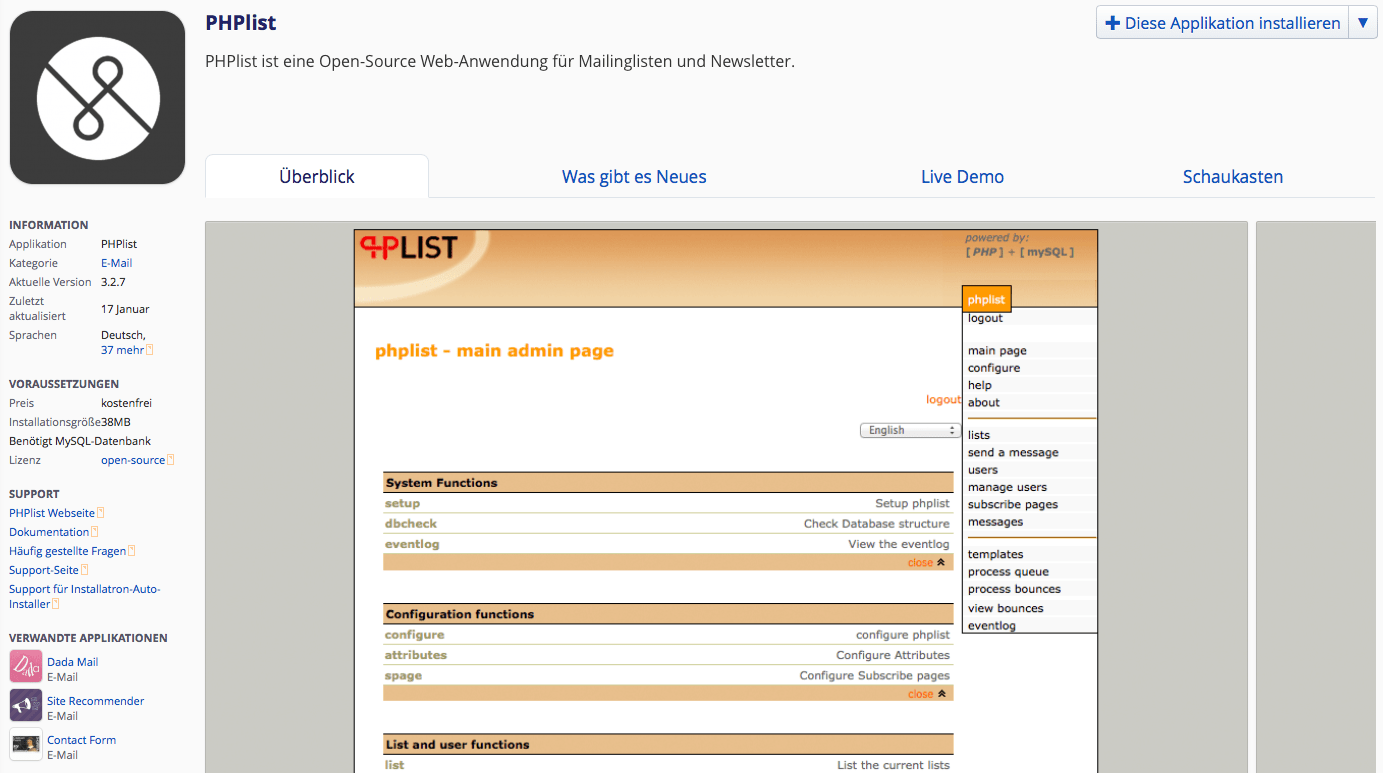Click the Häufig gestellte Fragen link
The height and width of the screenshot is (773, 1383).
pyautogui.click(x=67, y=550)
